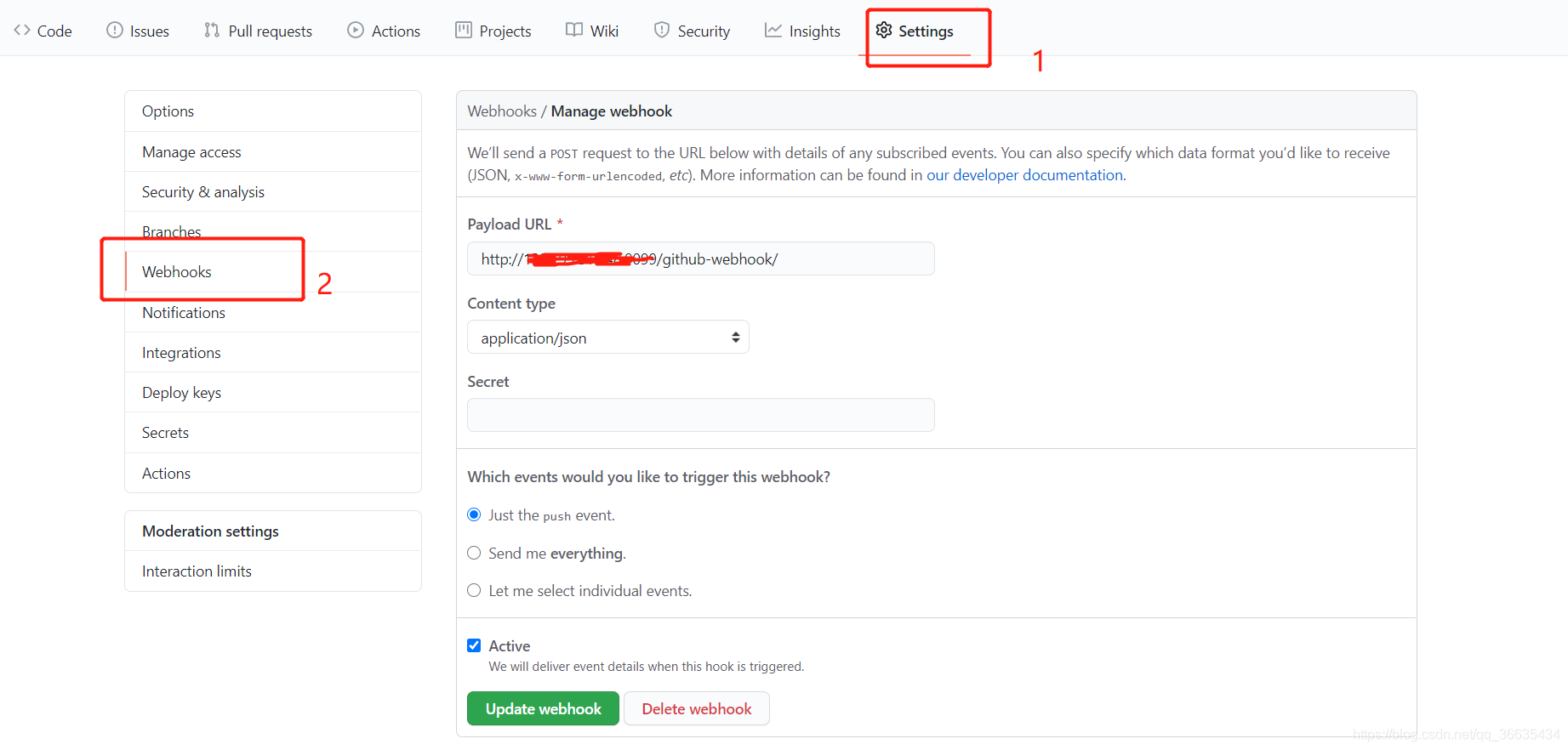This screenshot has width=1568, height=750.
Task: Click the Actions play icon
Action: click(x=356, y=31)
